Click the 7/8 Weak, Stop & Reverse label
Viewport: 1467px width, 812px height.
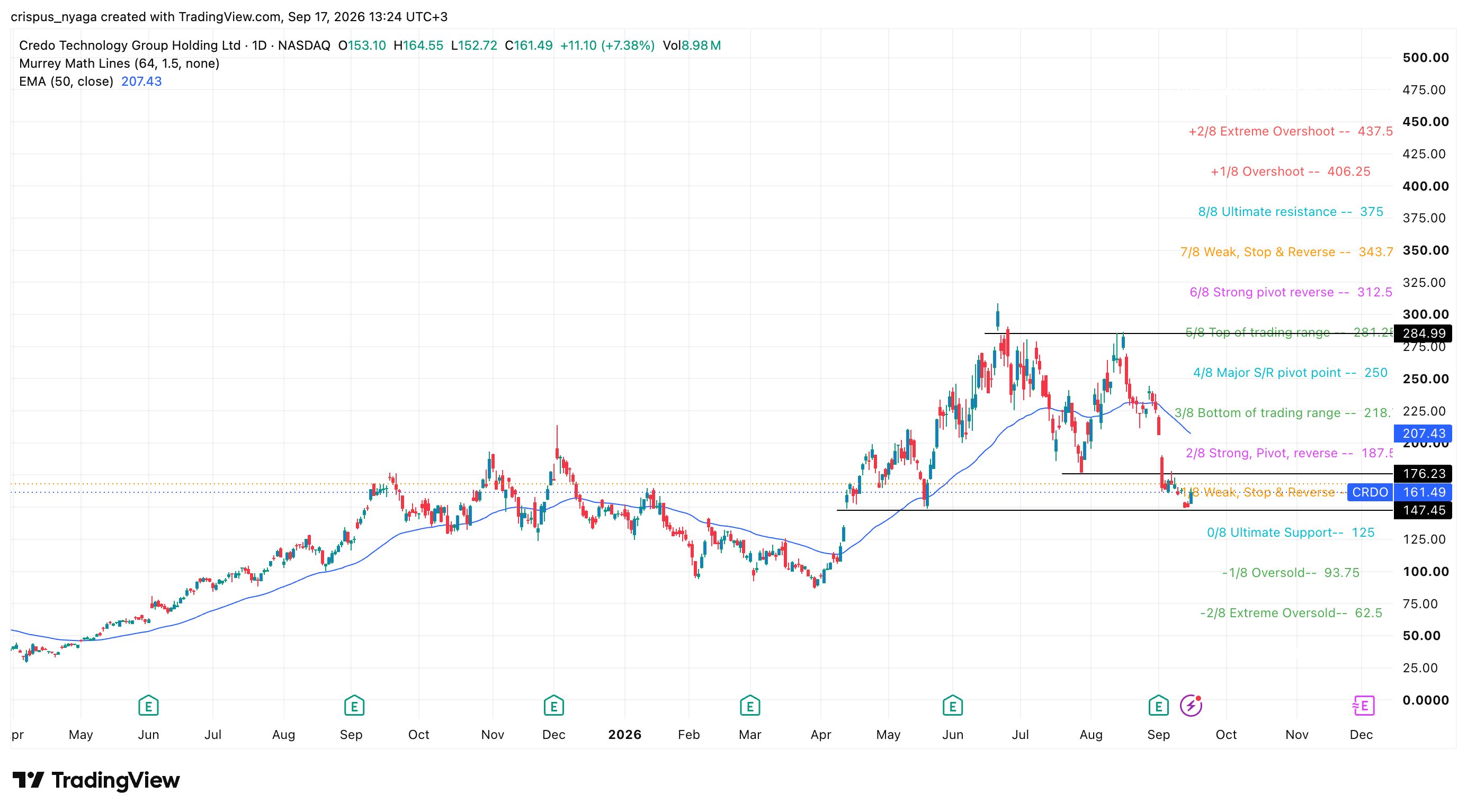1286,252
